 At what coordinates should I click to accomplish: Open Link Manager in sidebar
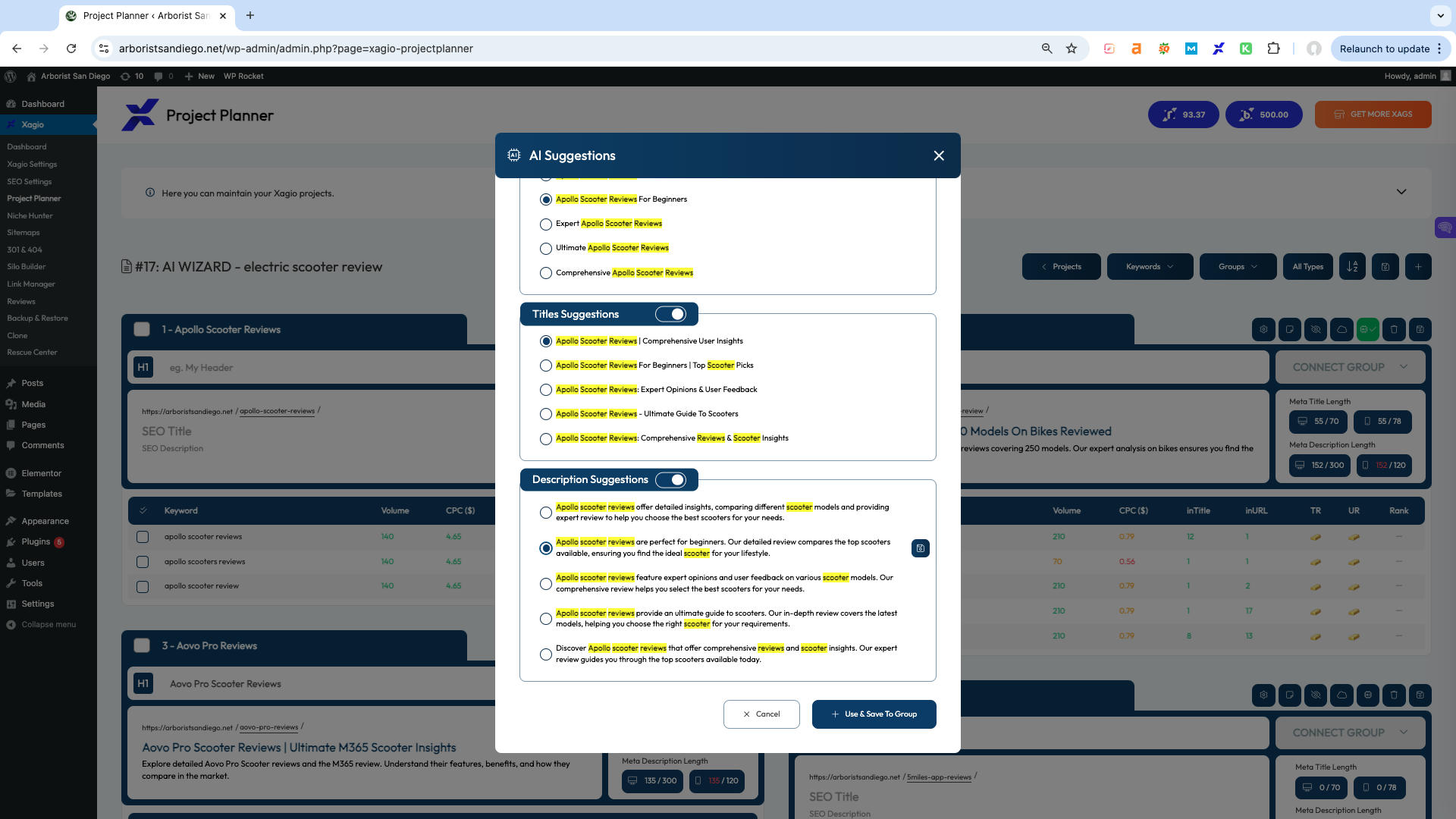[31, 284]
